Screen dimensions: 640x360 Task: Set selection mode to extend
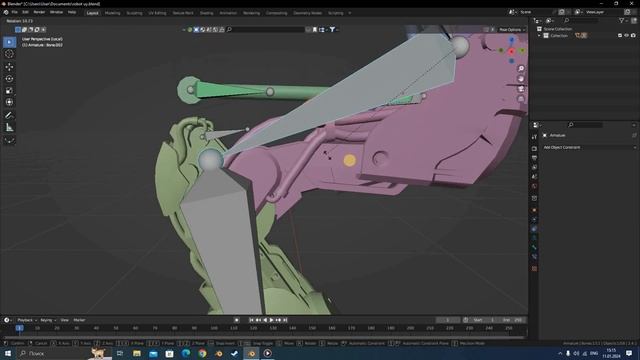pyautogui.click(x=24, y=29)
